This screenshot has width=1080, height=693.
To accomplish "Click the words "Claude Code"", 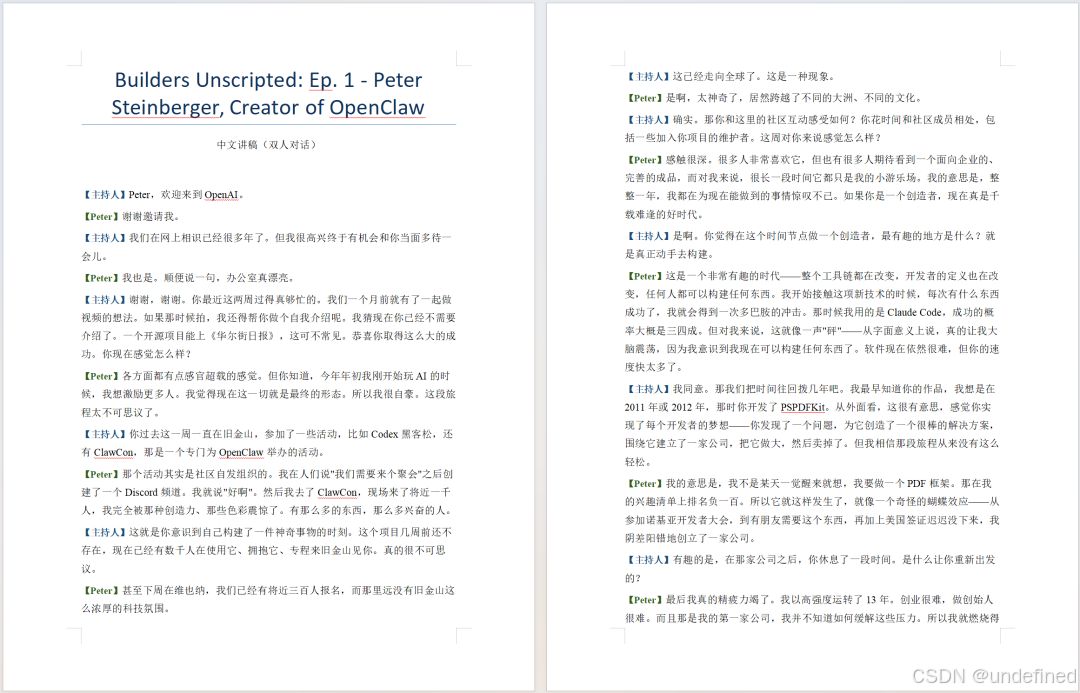I will [914, 313].
